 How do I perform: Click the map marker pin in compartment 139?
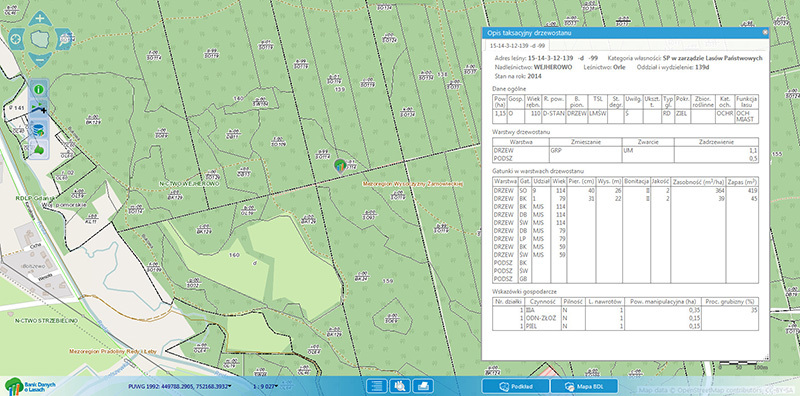point(339,166)
